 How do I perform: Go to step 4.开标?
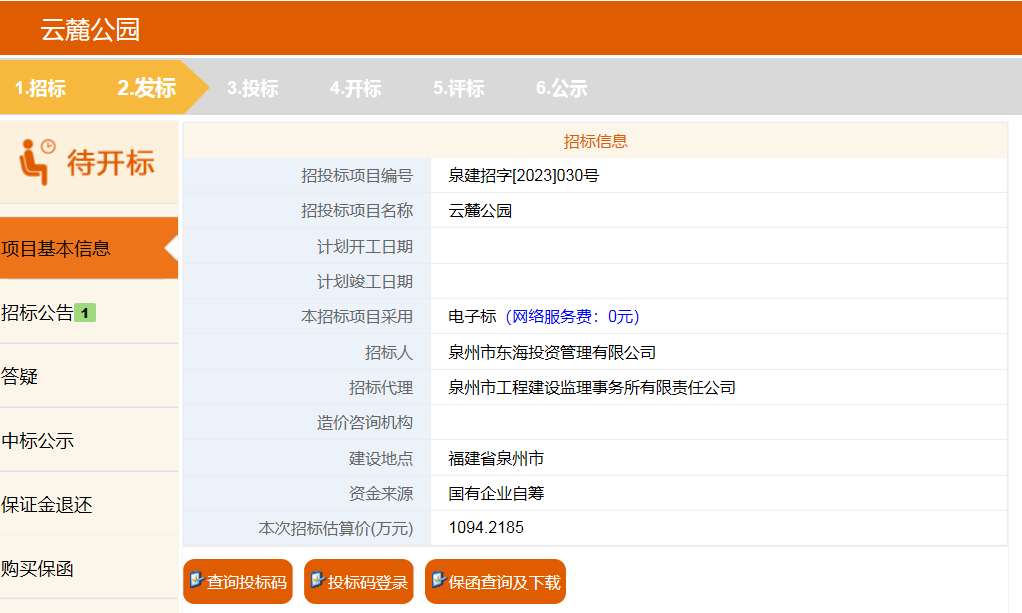point(355,88)
